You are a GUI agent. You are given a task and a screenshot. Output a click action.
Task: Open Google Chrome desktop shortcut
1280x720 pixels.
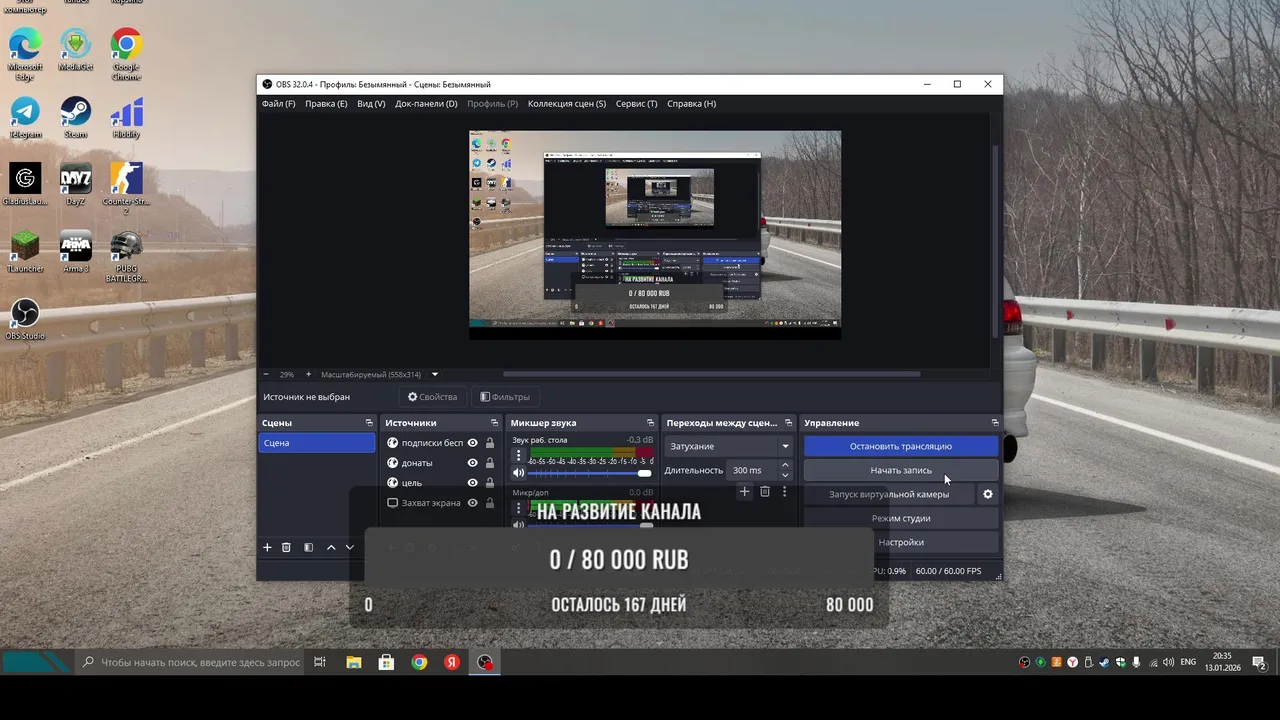(x=126, y=54)
